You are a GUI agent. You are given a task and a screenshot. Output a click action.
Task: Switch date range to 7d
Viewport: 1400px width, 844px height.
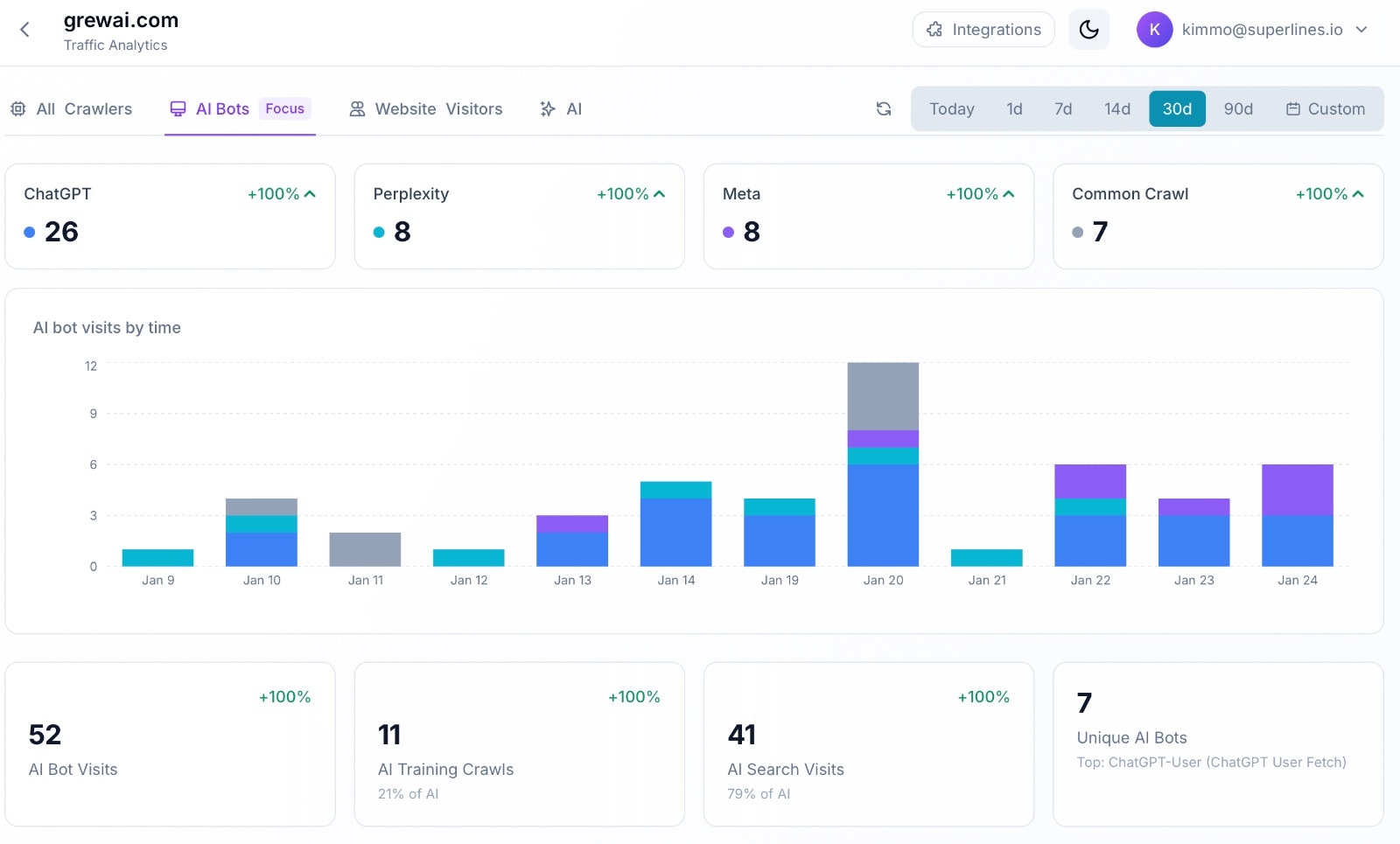pyautogui.click(x=1063, y=108)
